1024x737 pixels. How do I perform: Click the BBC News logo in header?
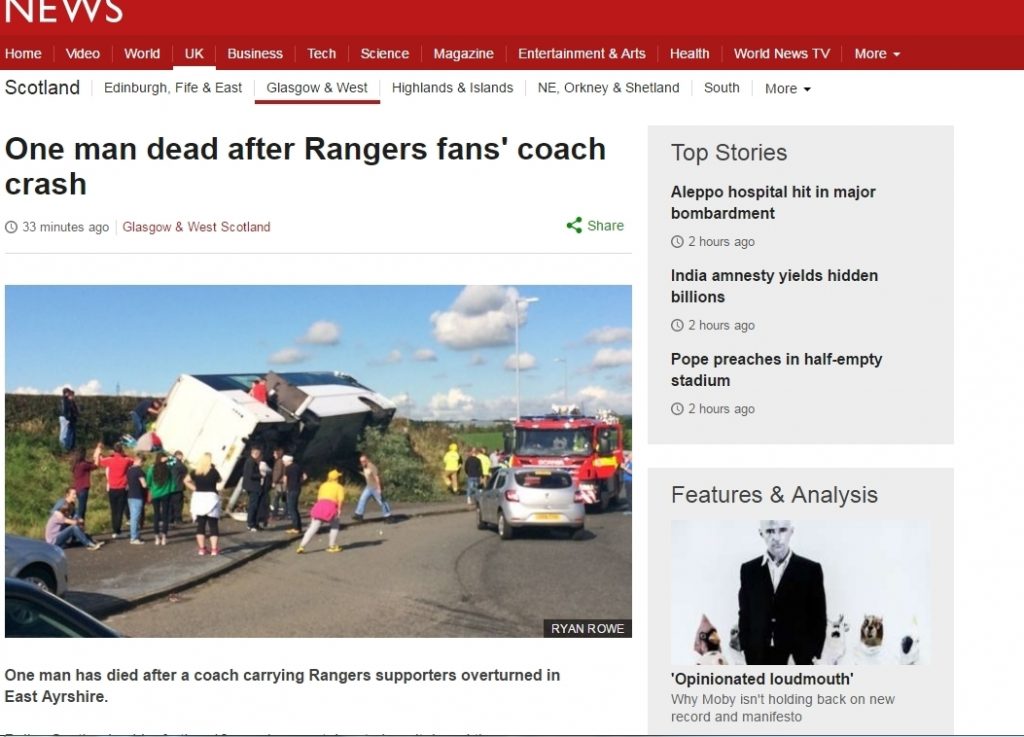[x=63, y=10]
